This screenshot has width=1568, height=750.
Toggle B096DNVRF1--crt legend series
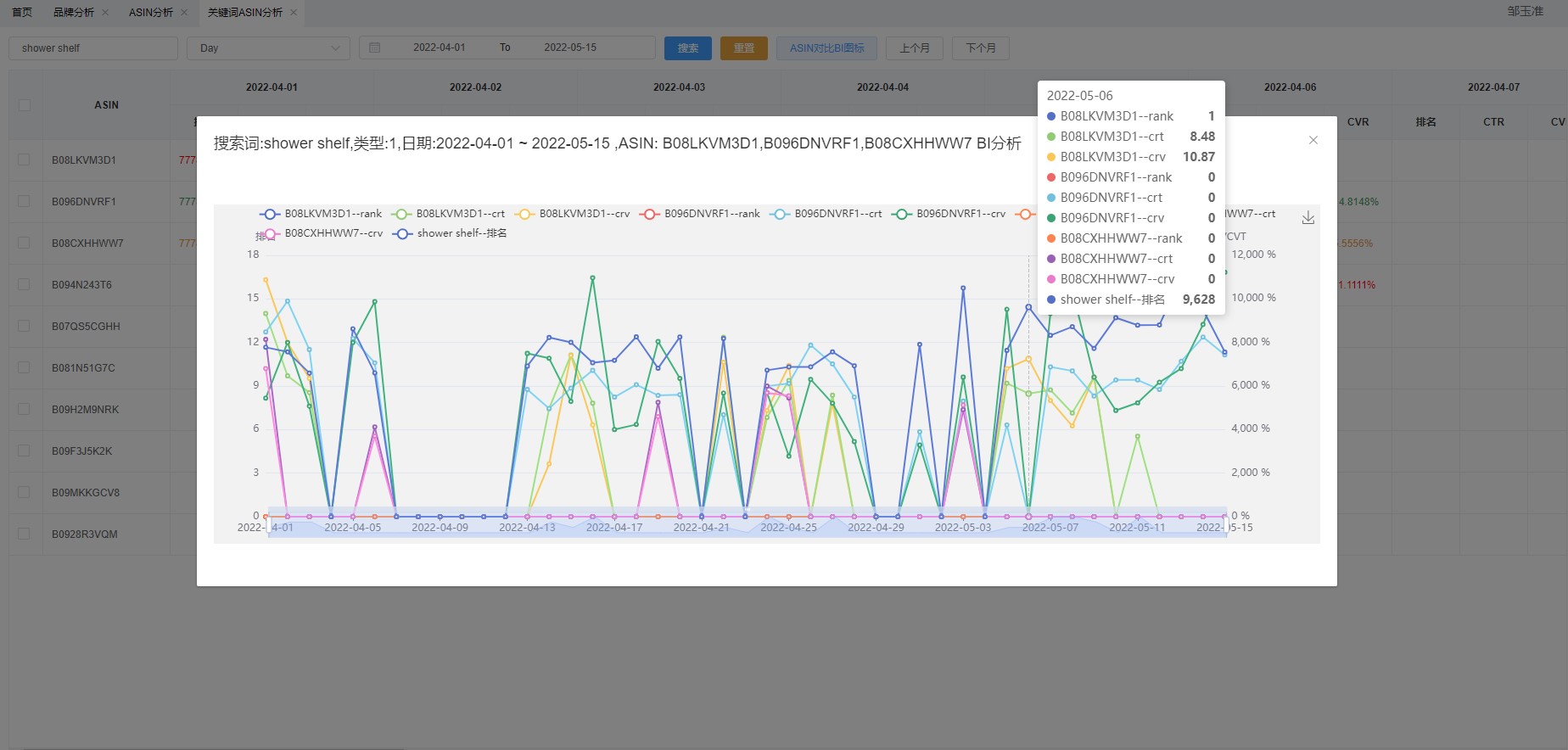click(x=826, y=214)
